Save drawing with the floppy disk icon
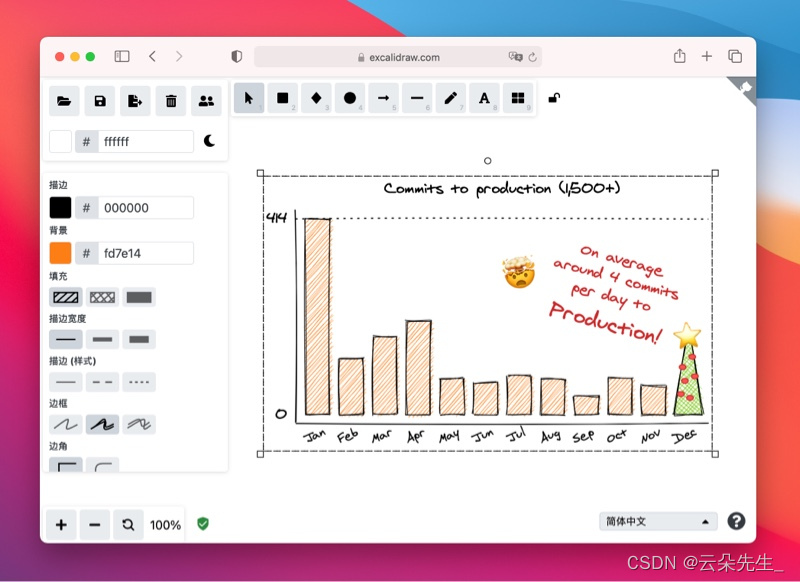Viewport: 800px width, 582px height. pos(100,101)
